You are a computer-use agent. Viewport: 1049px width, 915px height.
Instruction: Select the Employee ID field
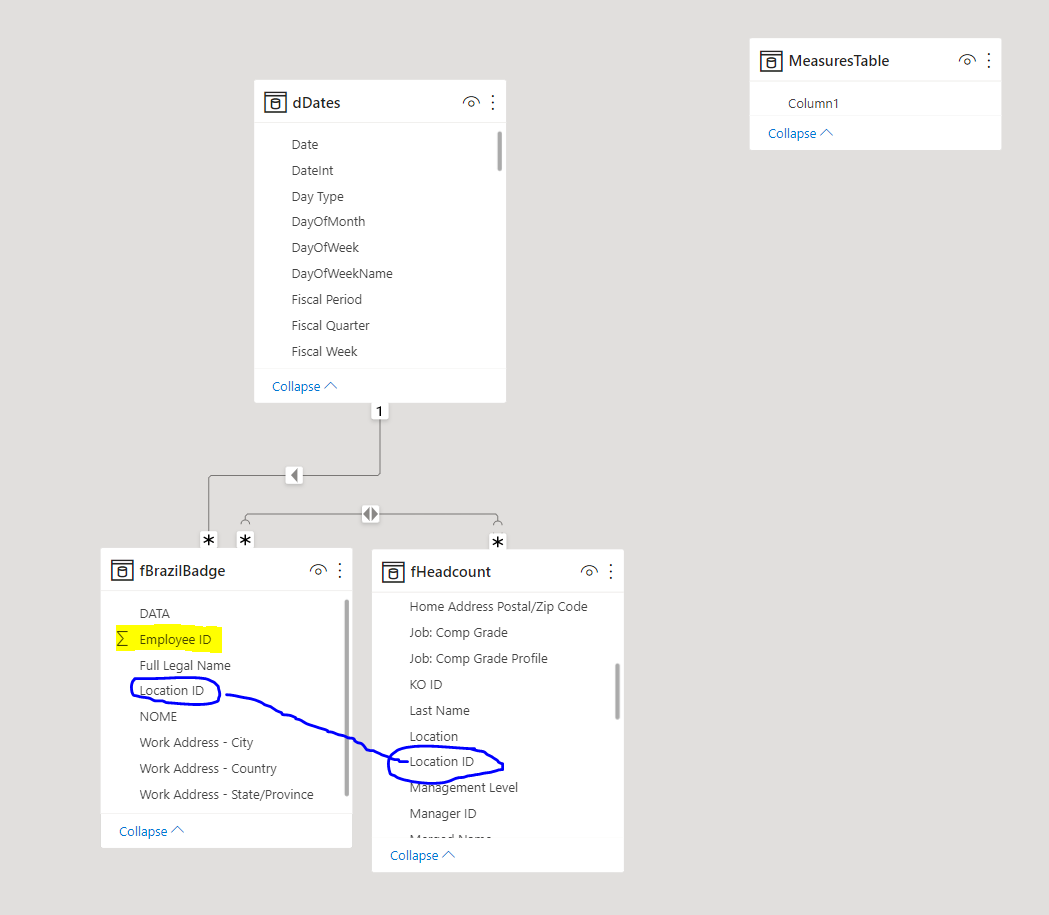point(175,639)
